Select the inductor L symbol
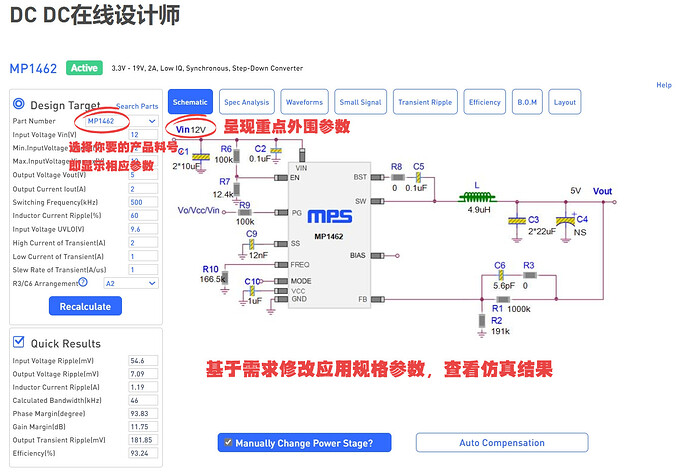The image size is (690, 475). pyautogui.click(x=477, y=196)
